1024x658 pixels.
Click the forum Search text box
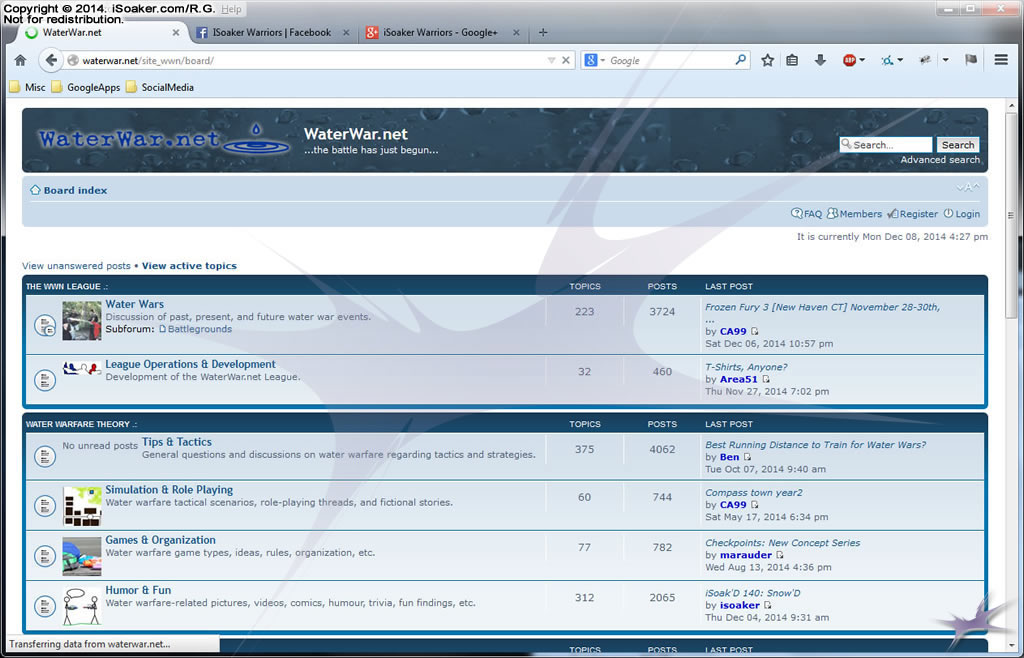886,144
